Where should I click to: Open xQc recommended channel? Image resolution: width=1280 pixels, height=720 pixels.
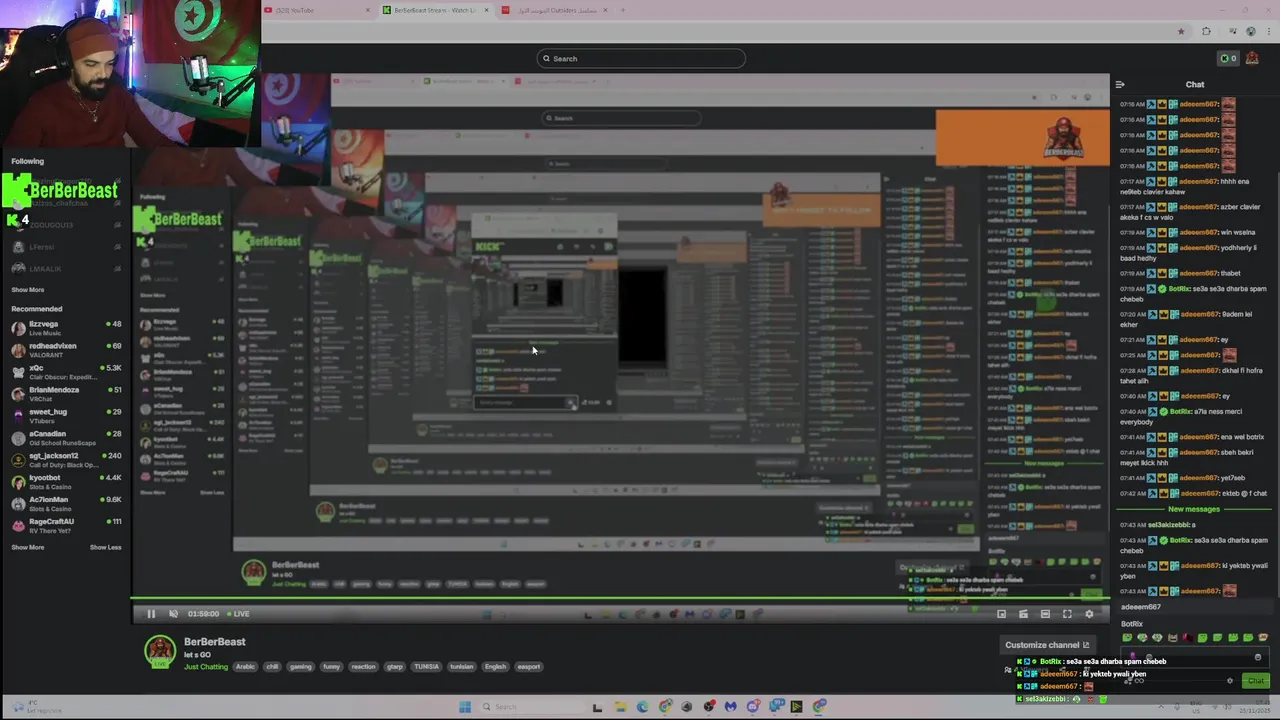[x=66, y=372]
